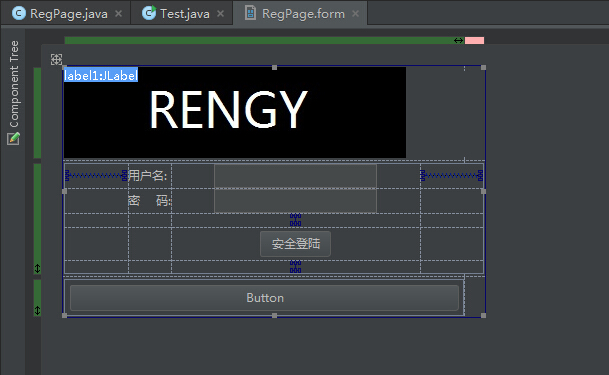Close the RegPage.form tab
The height and width of the screenshot is (375, 609).
355,14
